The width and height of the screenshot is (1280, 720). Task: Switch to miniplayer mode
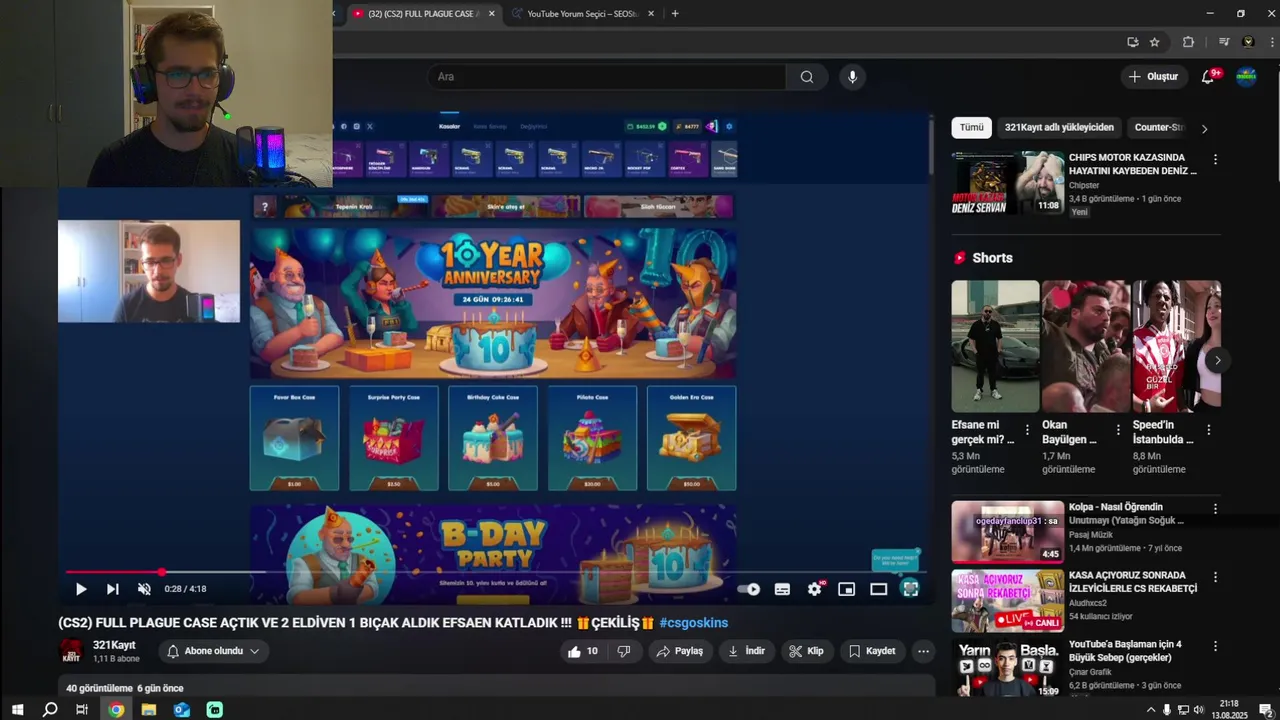point(846,589)
